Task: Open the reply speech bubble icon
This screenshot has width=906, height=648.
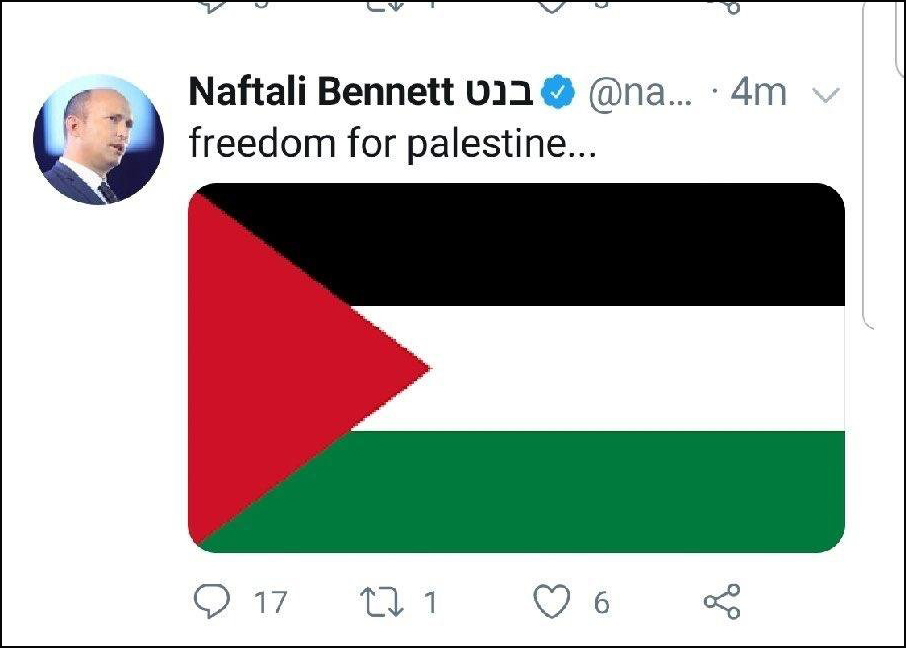Action: click(x=211, y=602)
